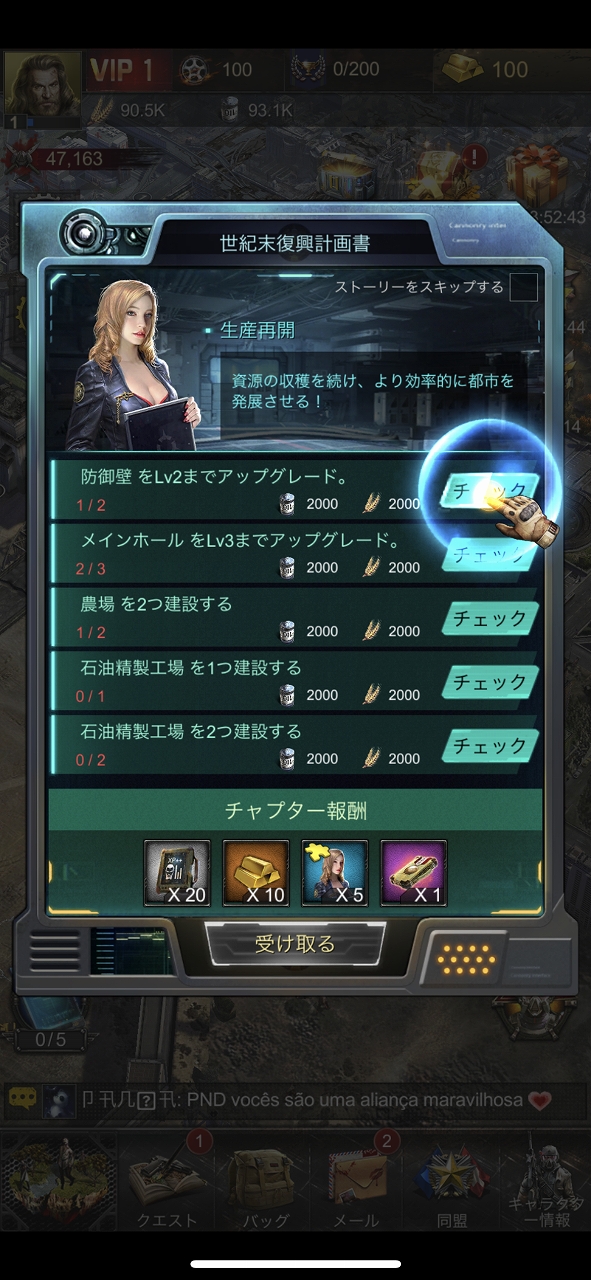Open the VIP 1 badge
The width and height of the screenshot is (591, 1280).
click(122, 70)
